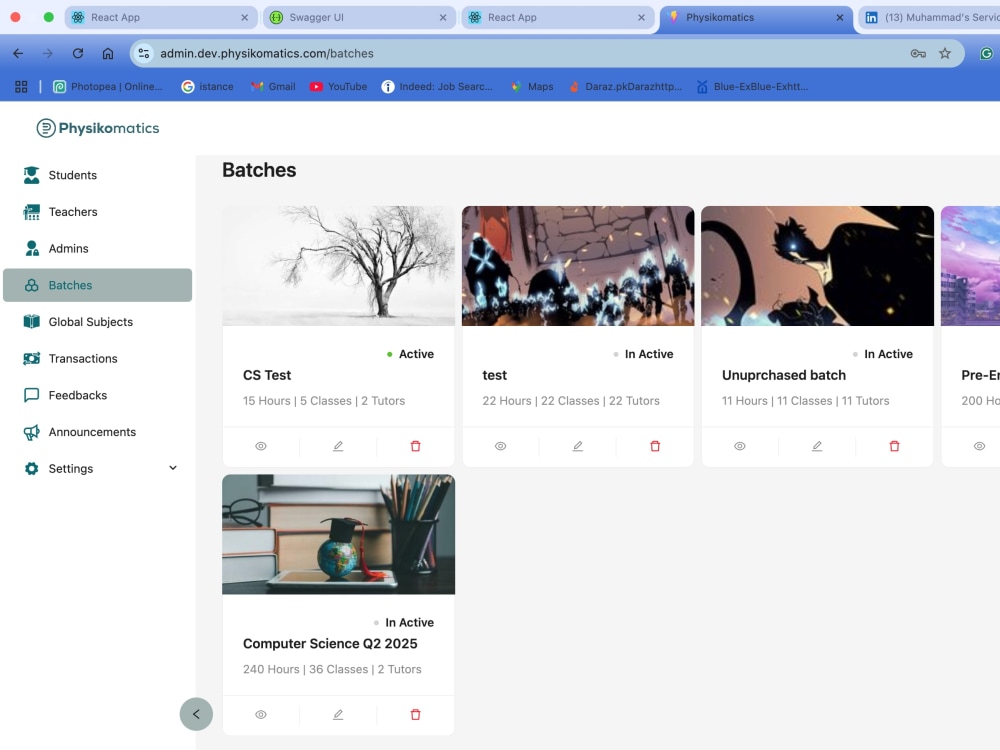Open the Feedbacks page
This screenshot has height=750, width=1000.
tap(97, 395)
